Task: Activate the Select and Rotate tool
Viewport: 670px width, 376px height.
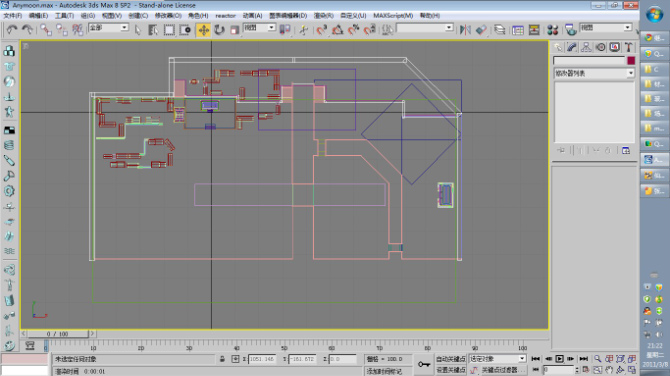Action: click(x=219, y=30)
